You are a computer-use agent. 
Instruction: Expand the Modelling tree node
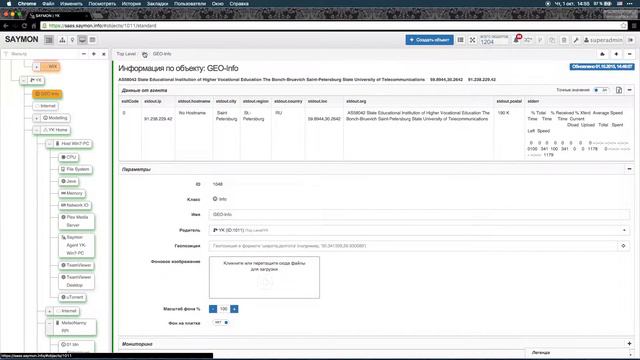[36, 118]
